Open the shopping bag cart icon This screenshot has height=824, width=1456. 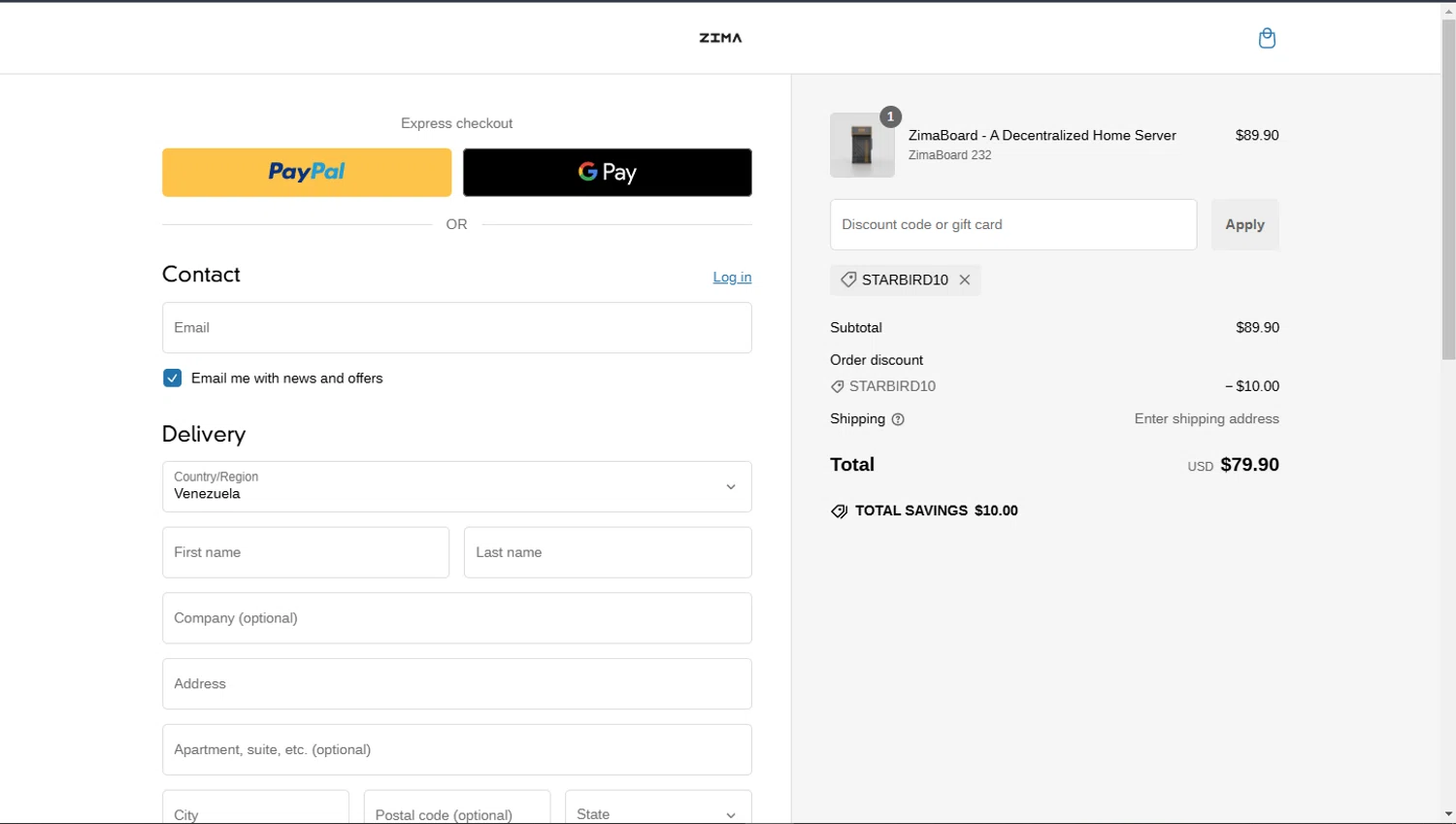coord(1267,38)
